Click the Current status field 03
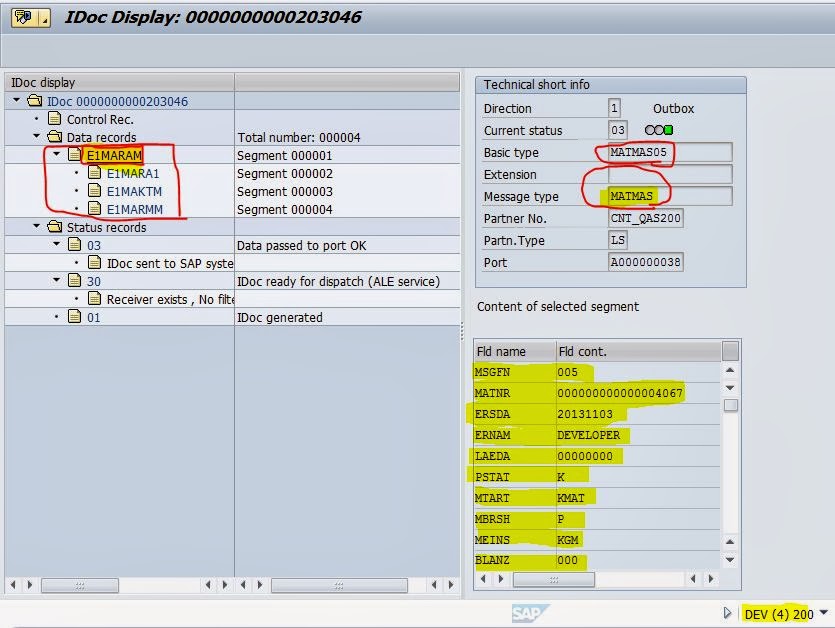Screen dimensions: 835x628 click(x=618, y=130)
